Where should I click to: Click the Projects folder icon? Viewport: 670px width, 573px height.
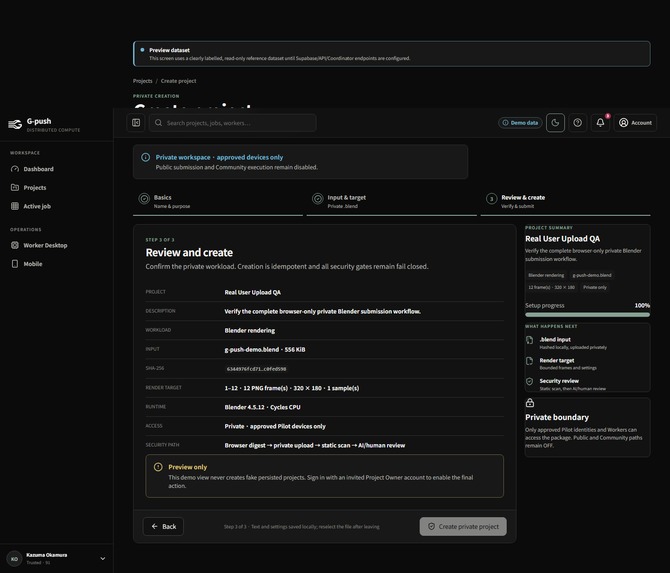[15, 188]
